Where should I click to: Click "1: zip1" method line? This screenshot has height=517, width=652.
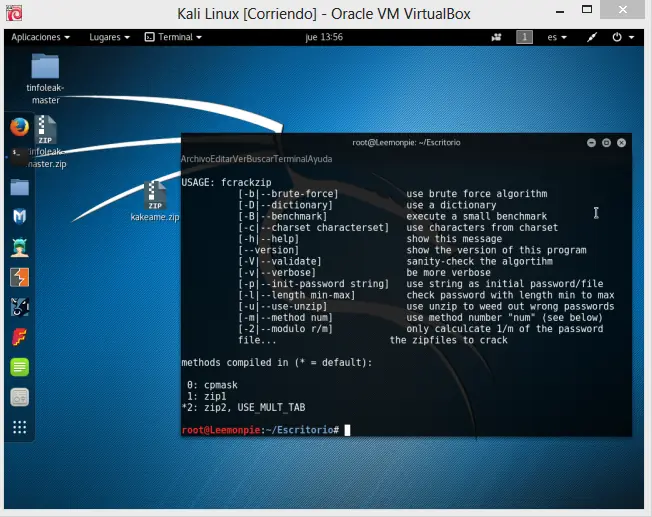pos(207,396)
